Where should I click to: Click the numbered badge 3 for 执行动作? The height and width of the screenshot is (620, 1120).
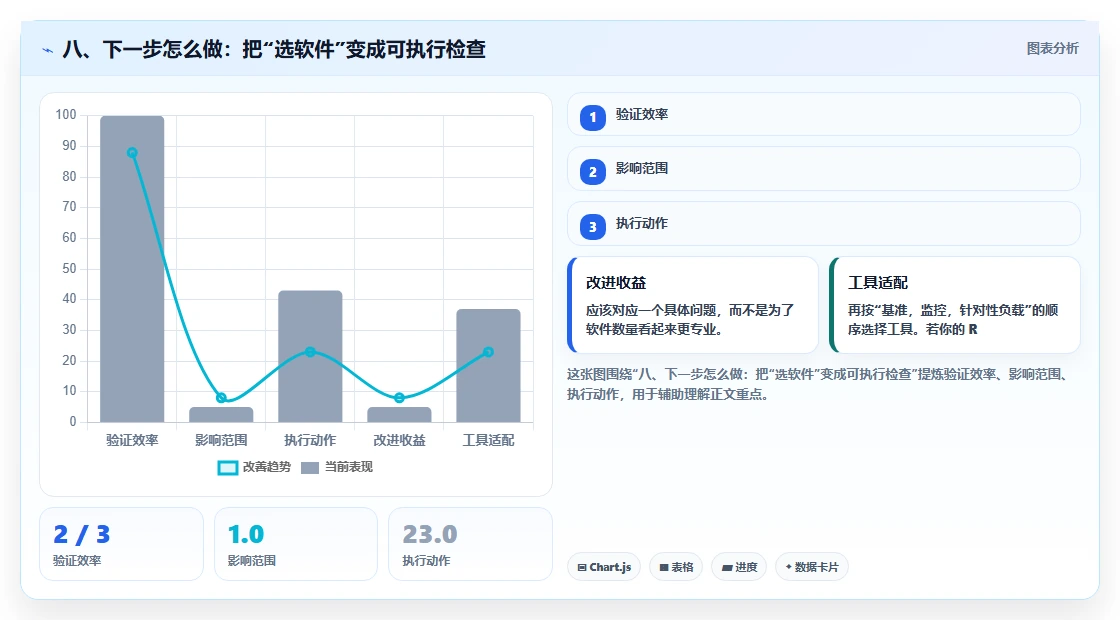pyautogui.click(x=592, y=226)
